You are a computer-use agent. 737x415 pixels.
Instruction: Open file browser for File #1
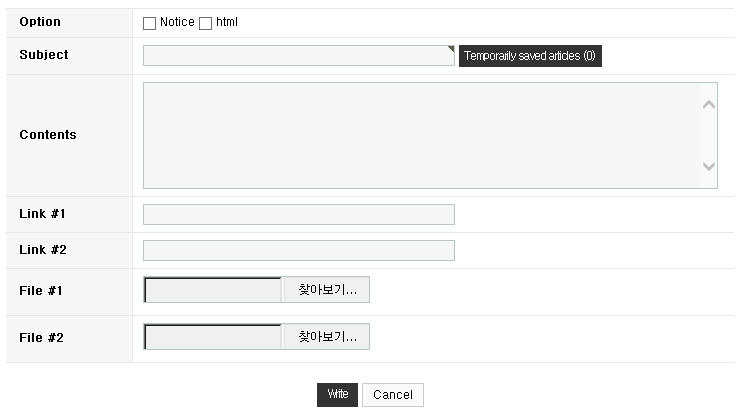click(x=326, y=290)
